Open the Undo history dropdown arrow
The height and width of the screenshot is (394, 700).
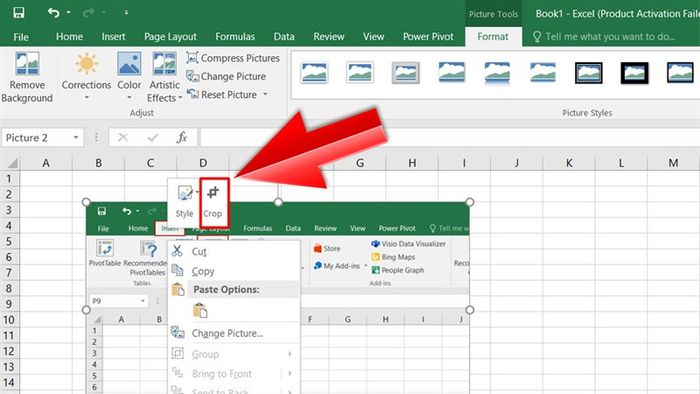[68, 12]
